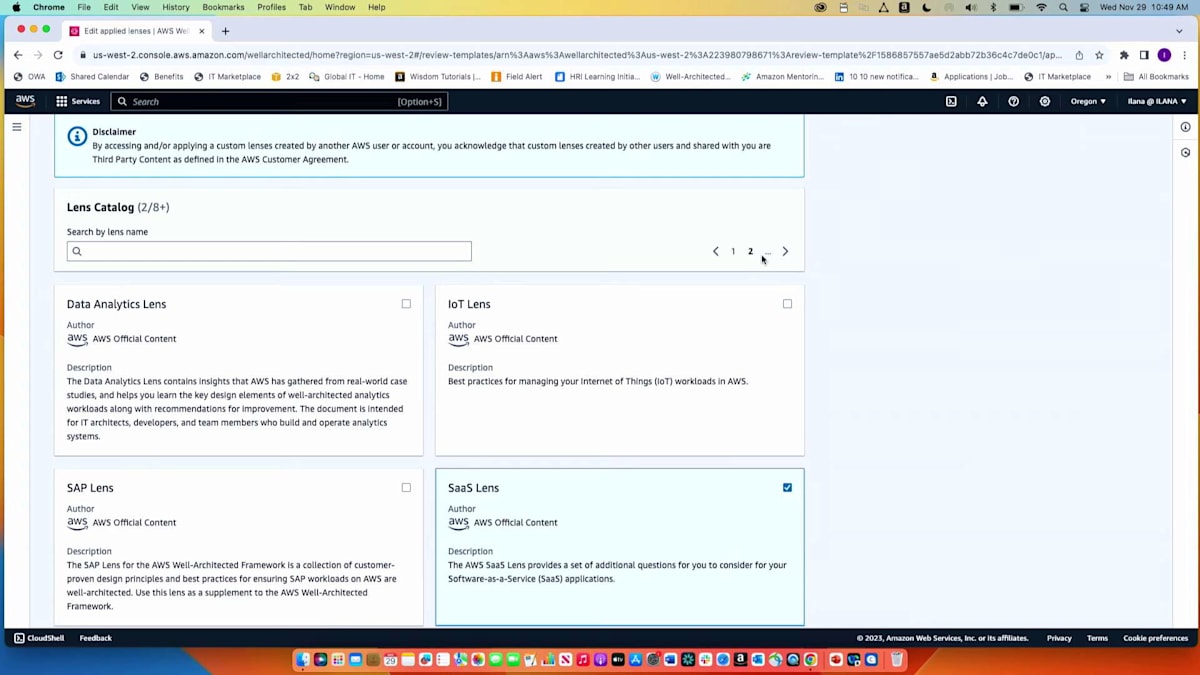Viewport: 1200px width, 675px height.
Task: Click the Search by lens name field
Action: (x=269, y=251)
